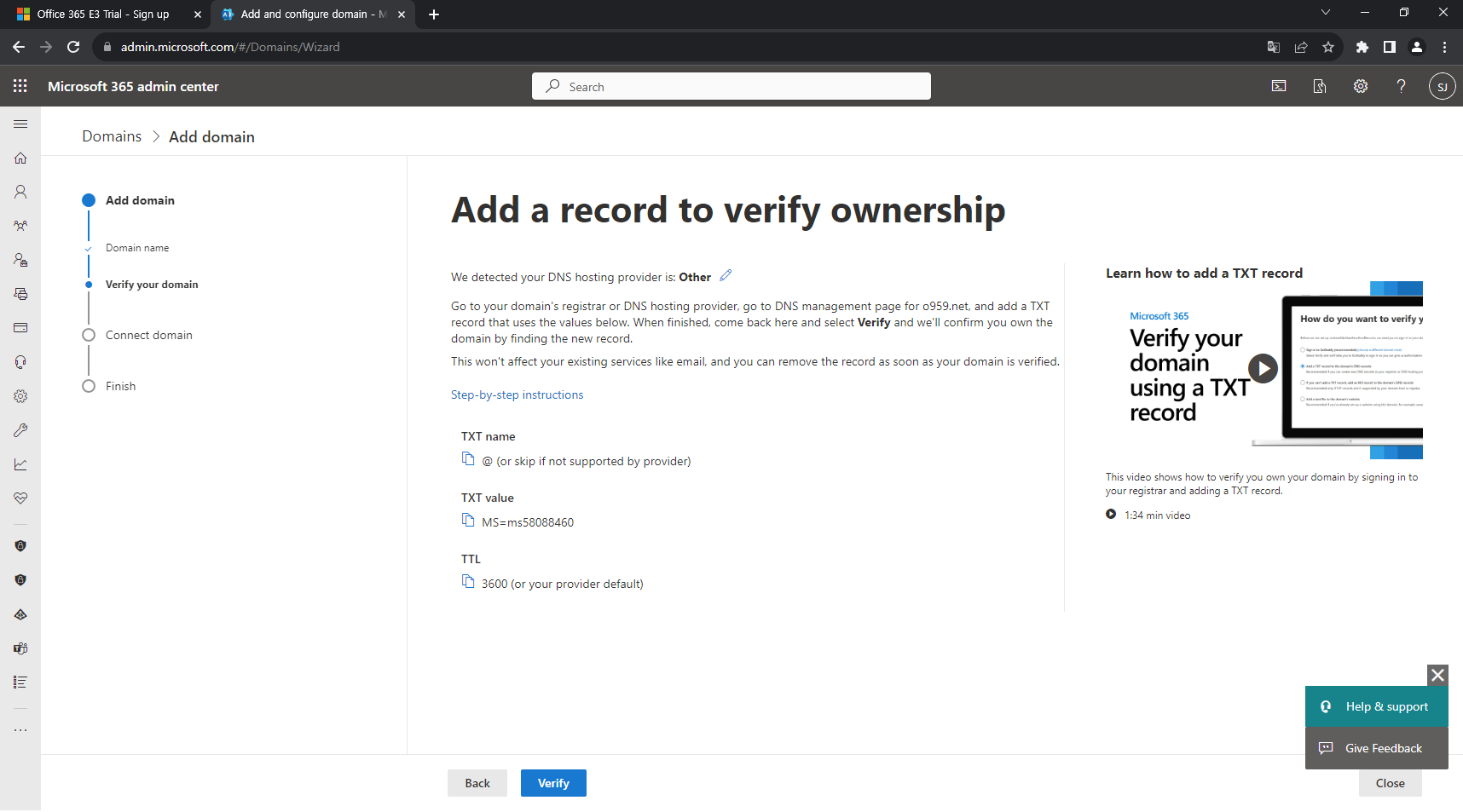The height and width of the screenshot is (812, 1463).
Task: Go back in browser history
Action: point(19,47)
